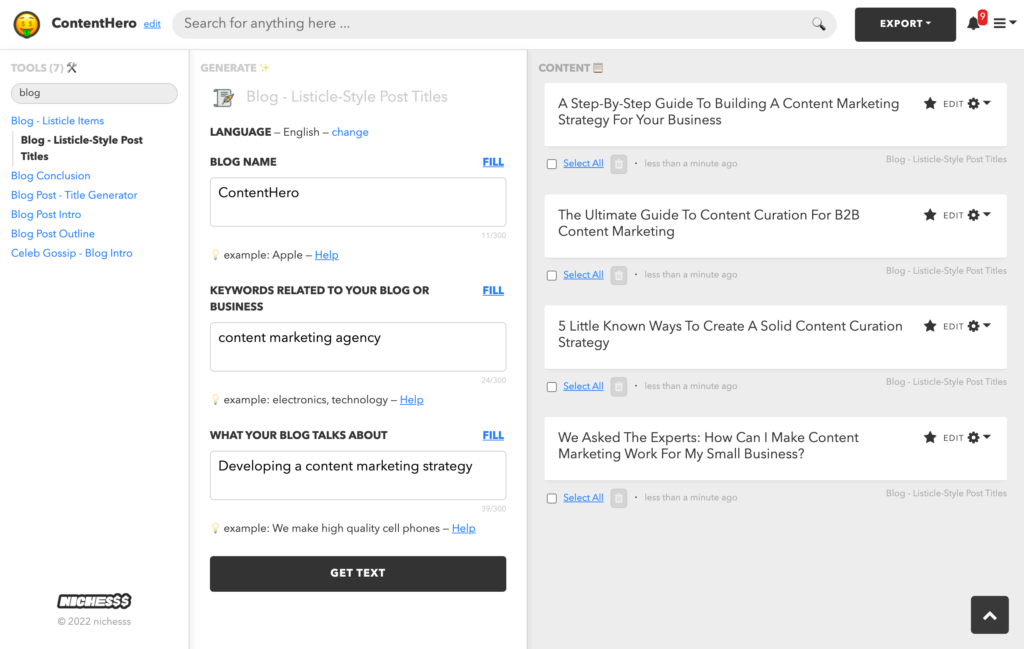Open Blog Post - Title Generator tool
1024x649 pixels.
74,195
